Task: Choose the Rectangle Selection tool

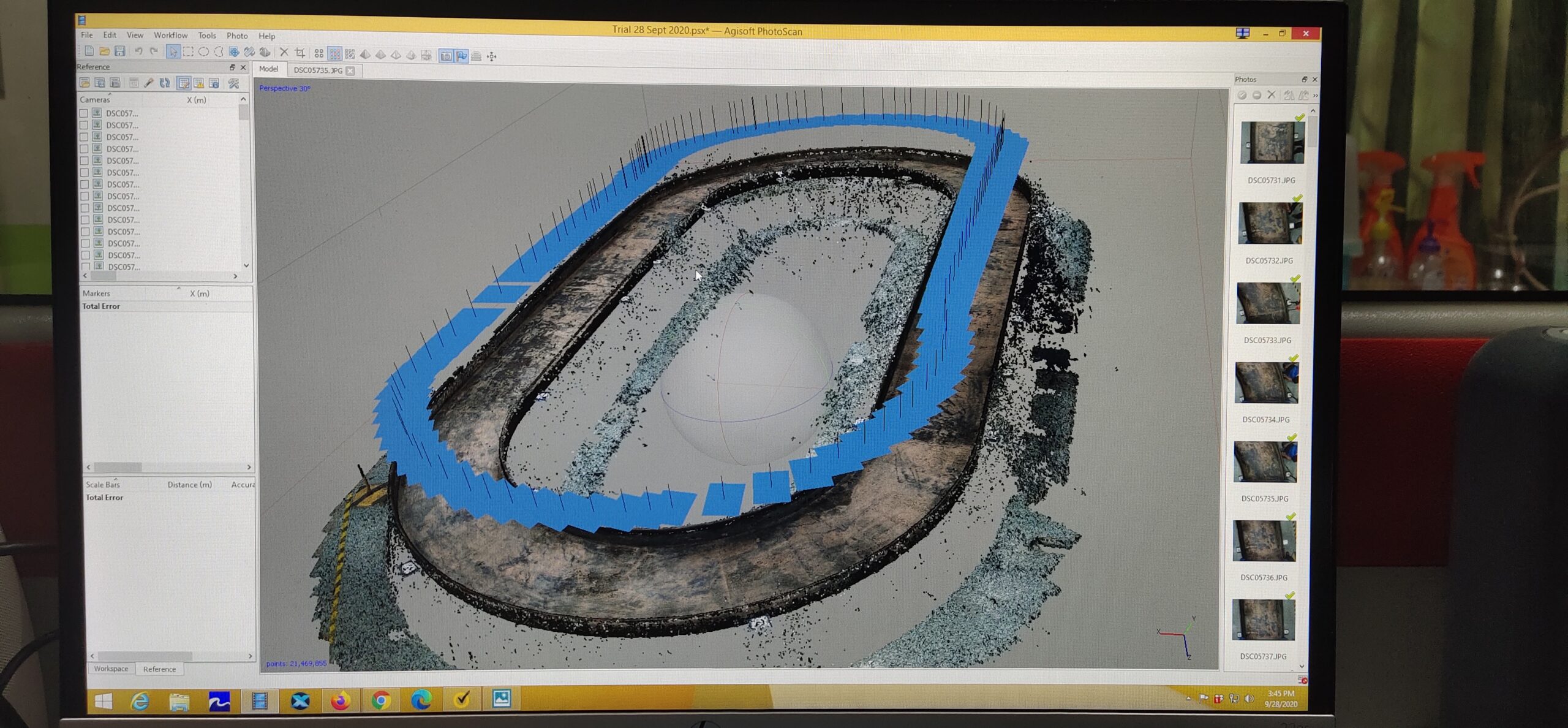Action: [x=189, y=52]
